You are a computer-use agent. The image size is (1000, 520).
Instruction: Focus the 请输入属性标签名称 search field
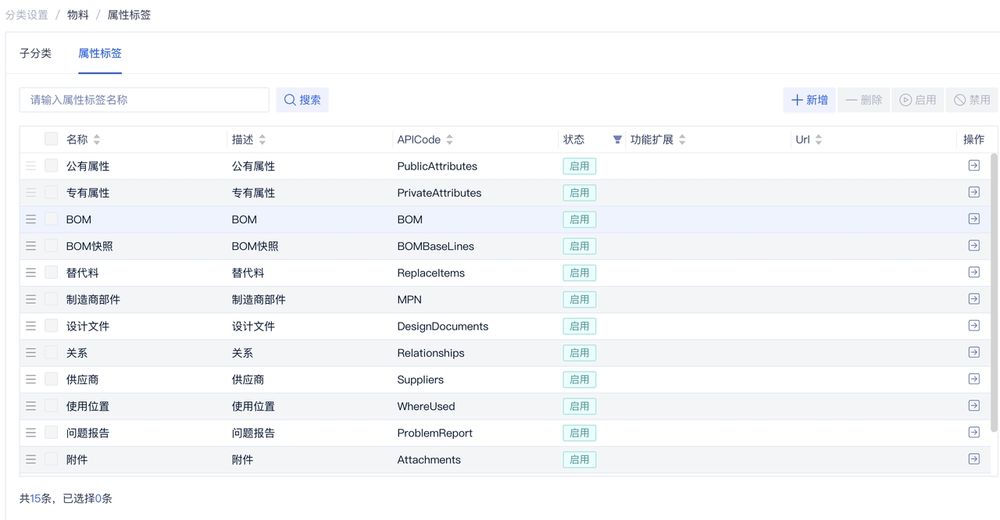144,100
